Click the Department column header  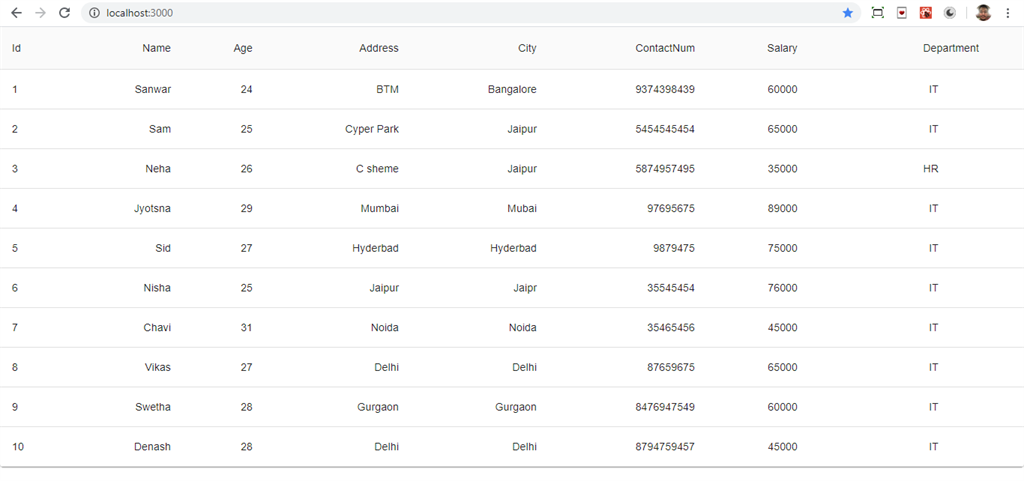coord(950,48)
